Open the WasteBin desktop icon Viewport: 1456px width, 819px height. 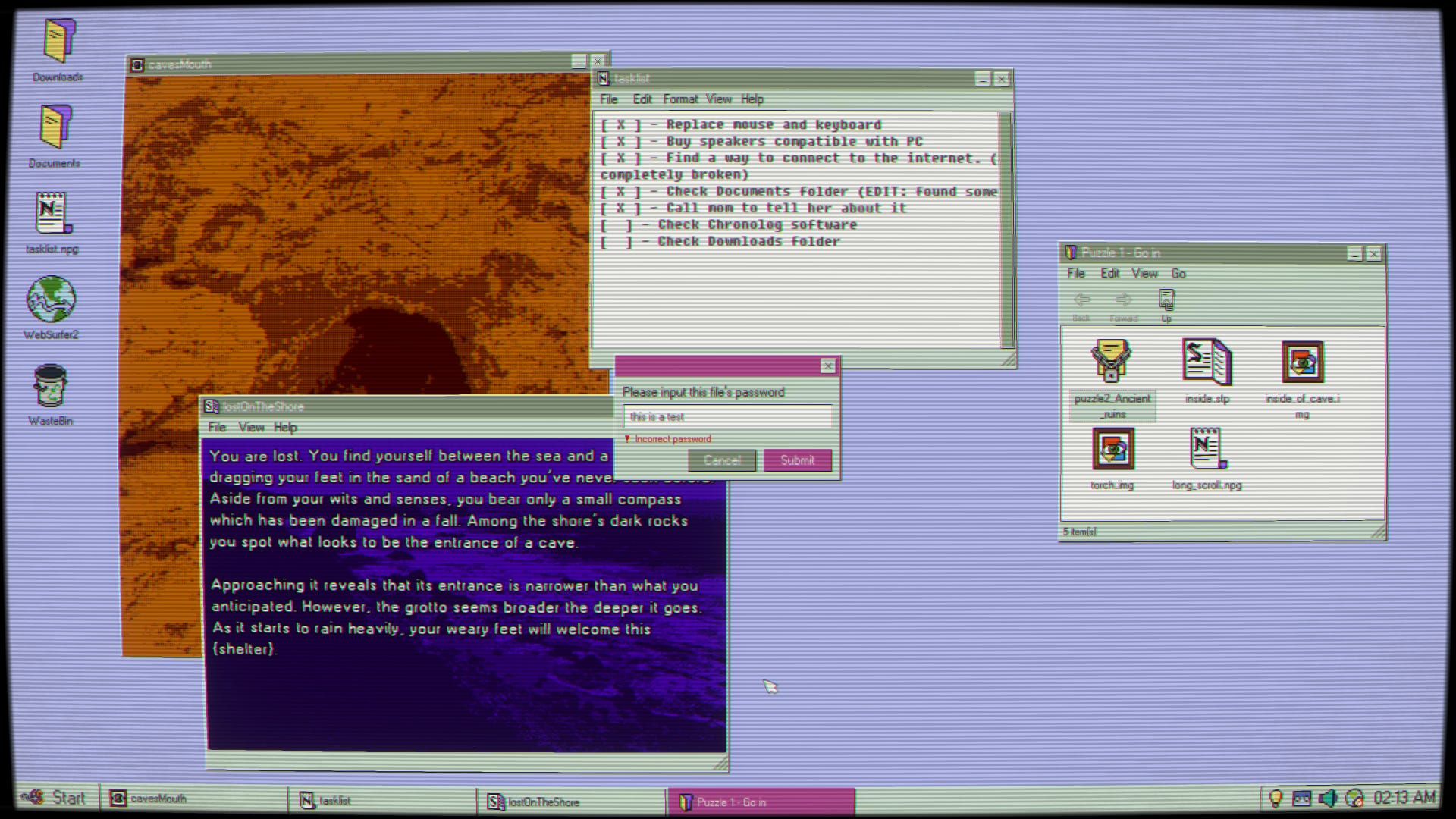pyautogui.click(x=50, y=387)
